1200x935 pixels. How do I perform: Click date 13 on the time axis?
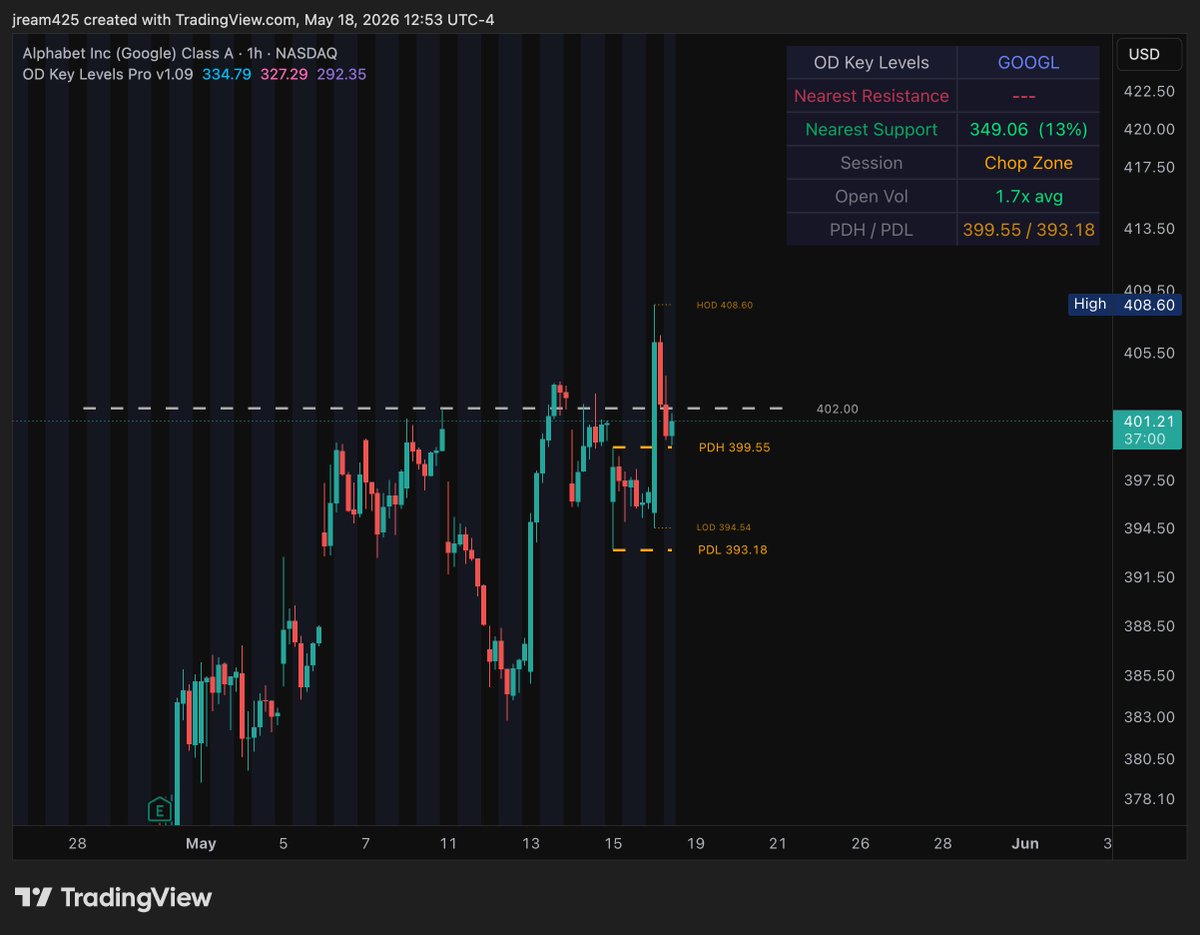(x=531, y=844)
